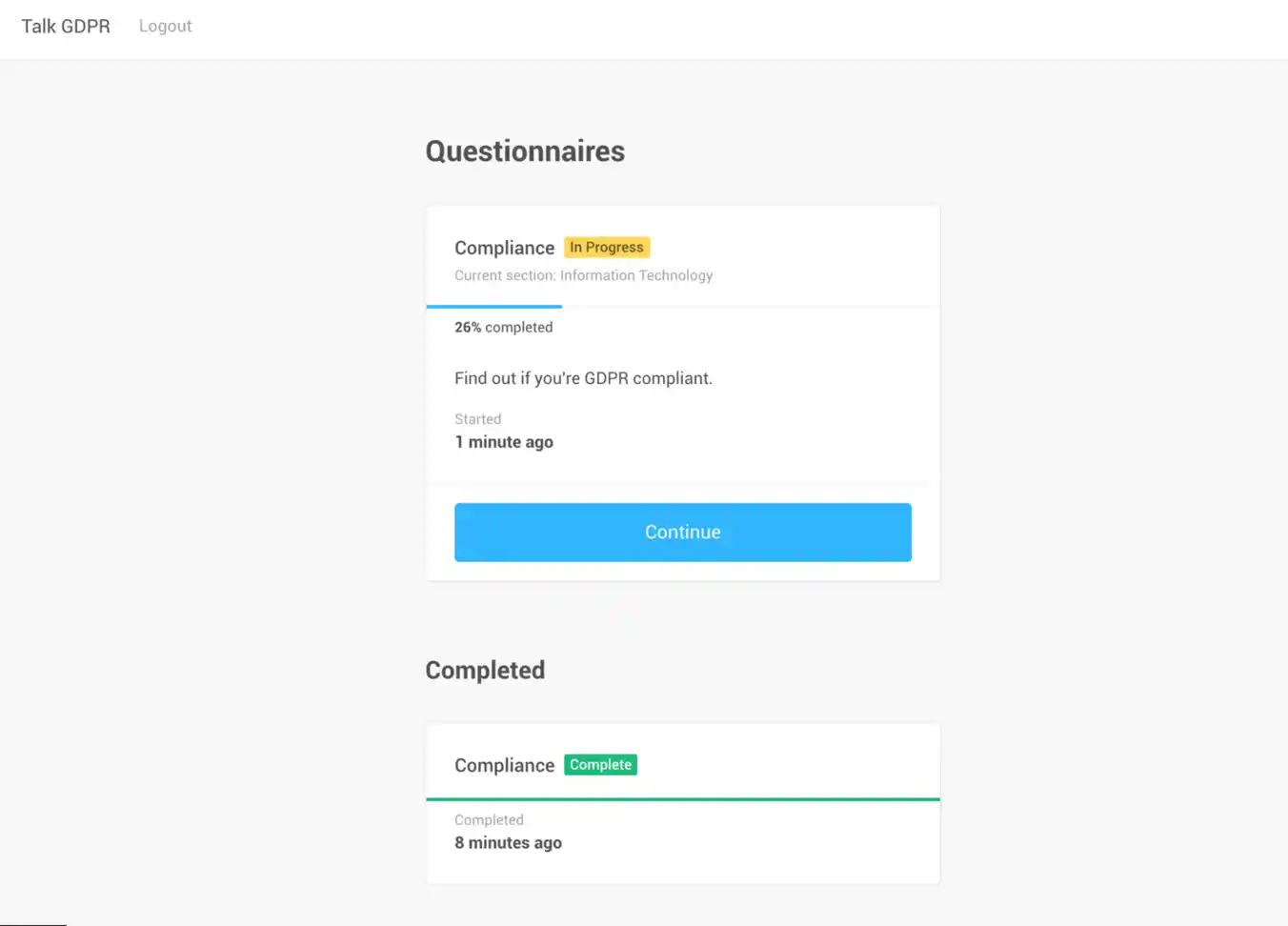The width and height of the screenshot is (1288, 926).
Task: Click the blue 26% progress bar
Action: 493,307
